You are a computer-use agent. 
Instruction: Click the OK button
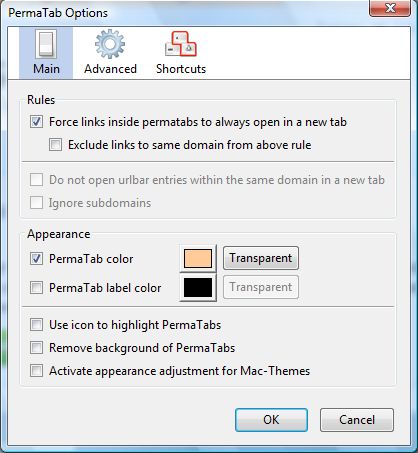pos(271,420)
